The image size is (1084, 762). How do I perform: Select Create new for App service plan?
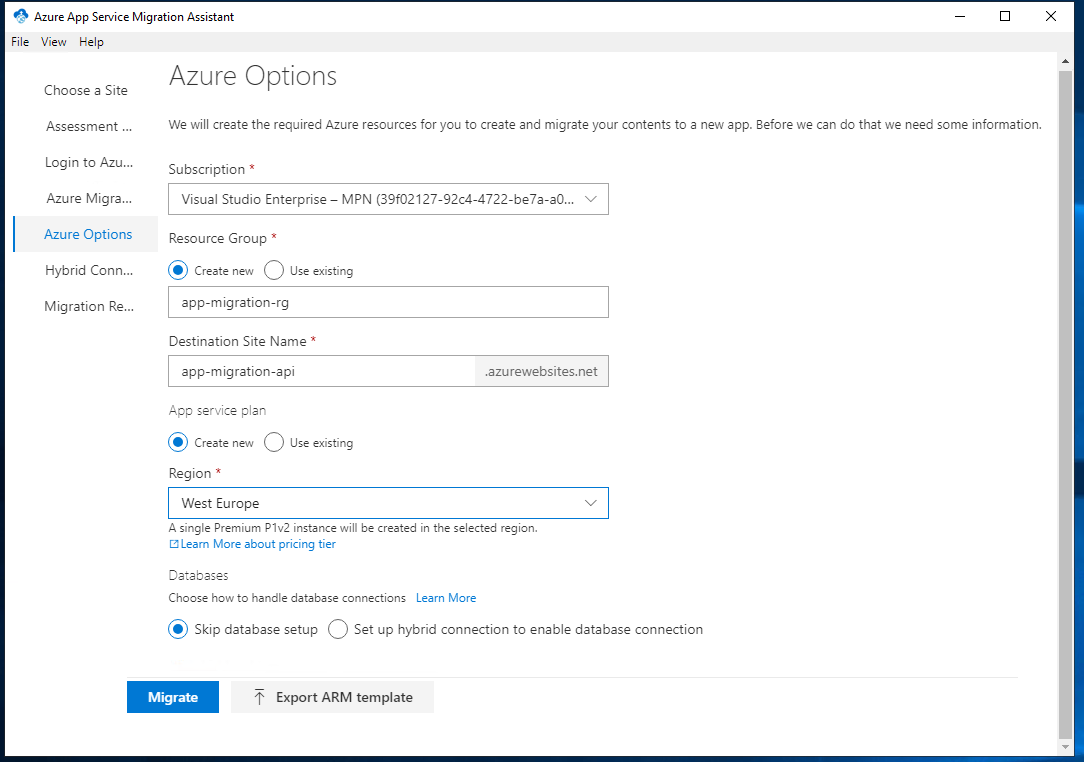178,443
